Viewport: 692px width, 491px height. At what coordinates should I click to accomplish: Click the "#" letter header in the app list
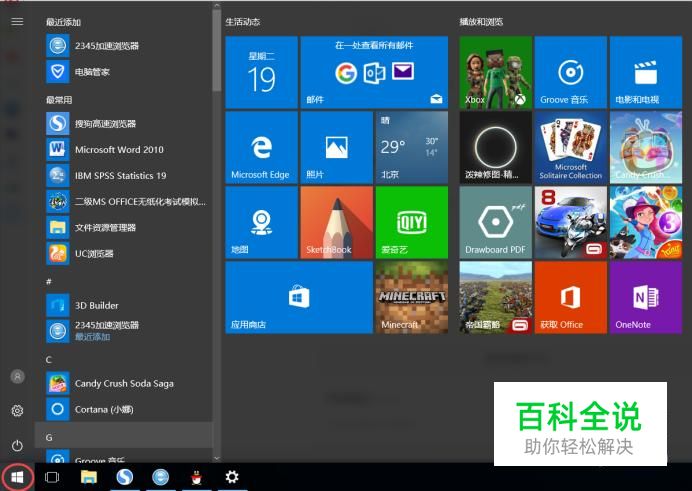click(49, 282)
